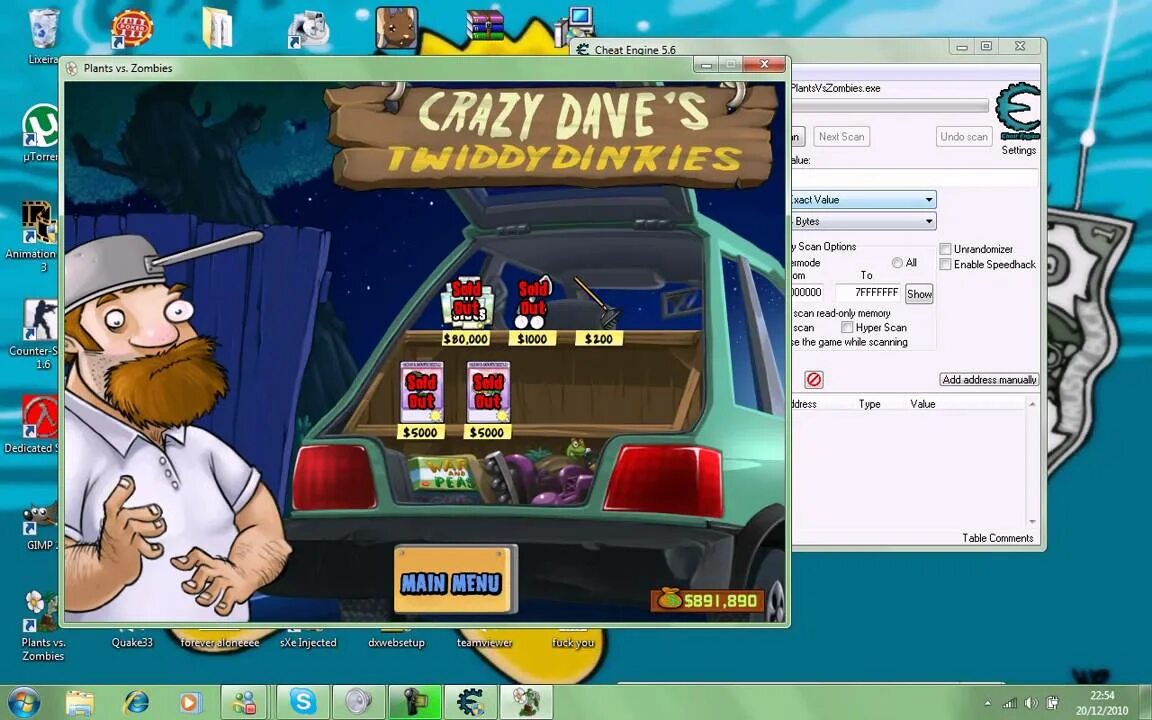Screen dimensions: 1152x720
Task: Click the network icon in system tray
Action: (1010, 703)
